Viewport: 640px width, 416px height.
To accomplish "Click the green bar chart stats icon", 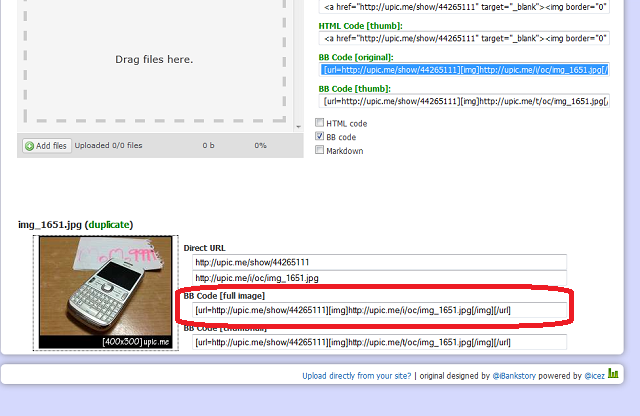I will 613,373.
